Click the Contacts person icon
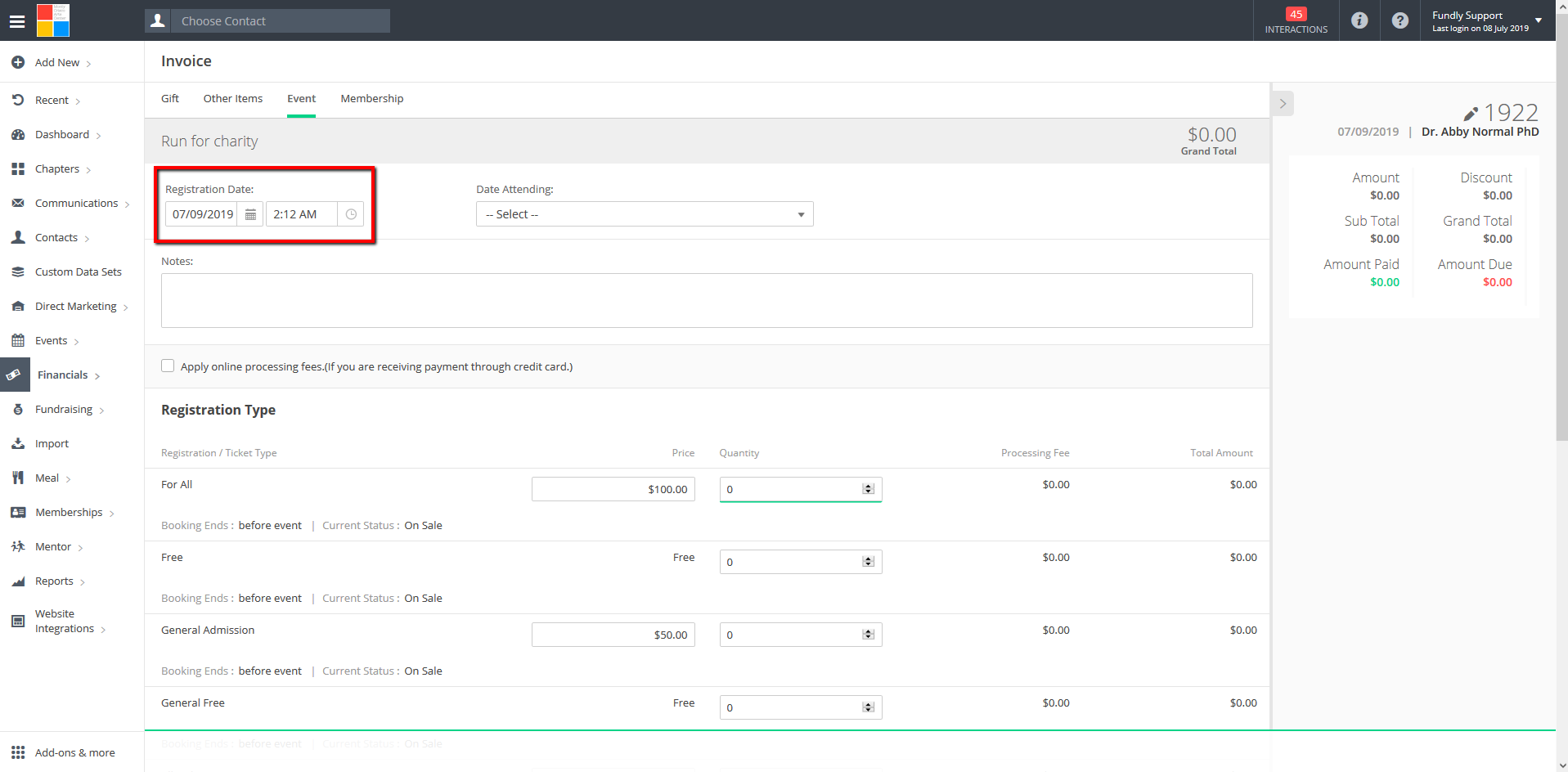Screen dimensions: 1568x772 [x=18, y=237]
